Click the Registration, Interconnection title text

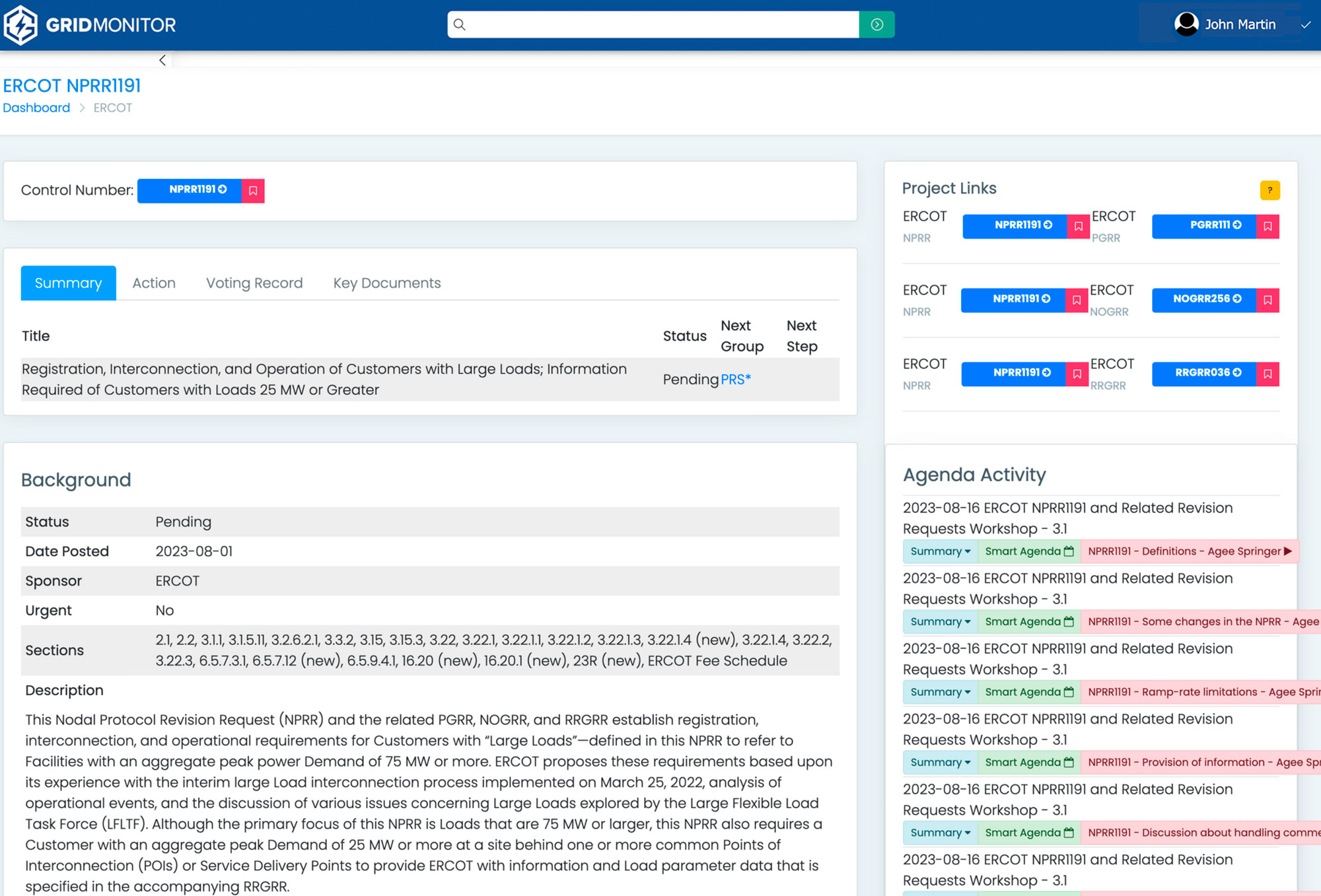click(x=324, y=380)
